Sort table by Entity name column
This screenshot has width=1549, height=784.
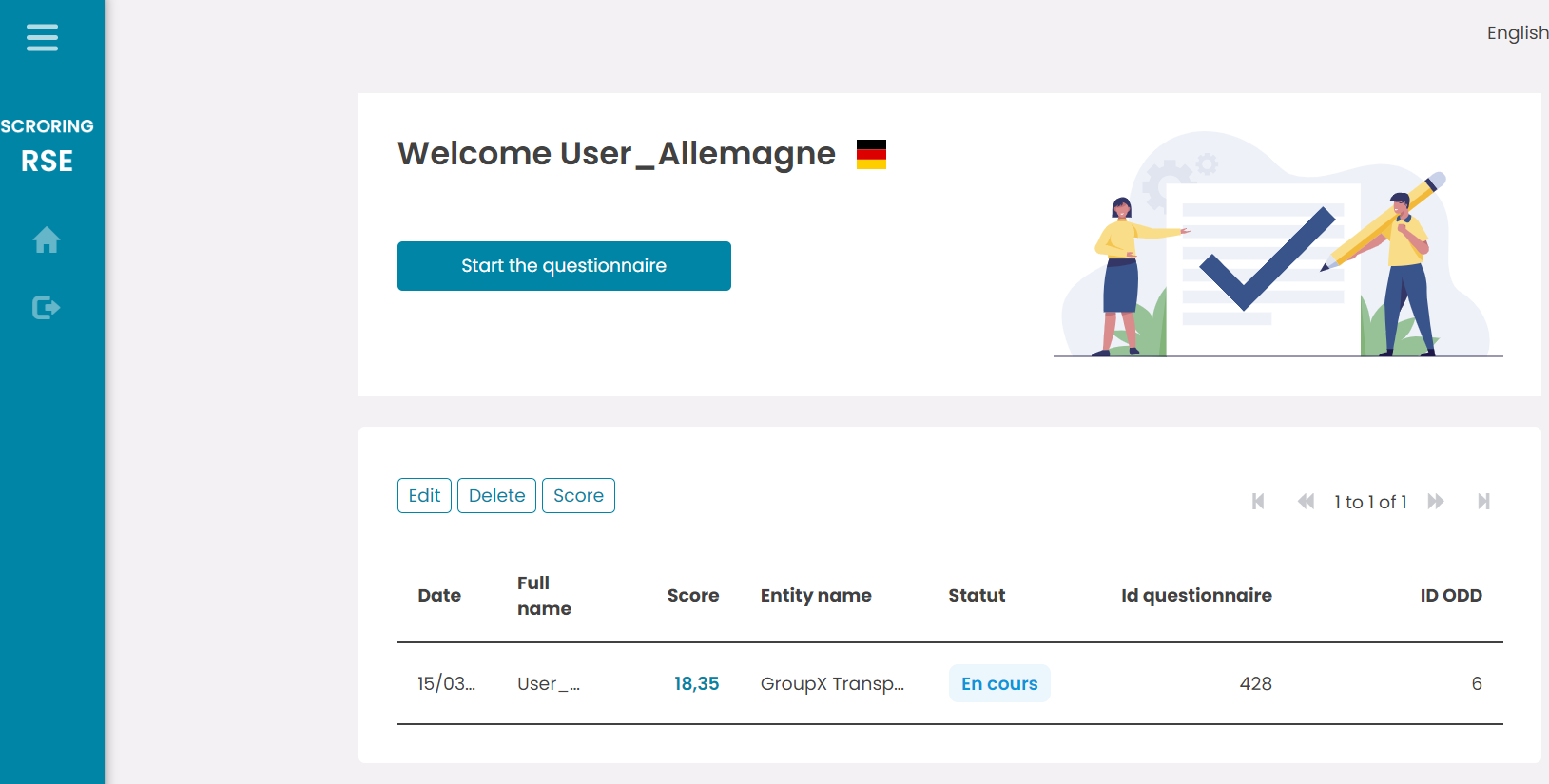pos(816,596)
